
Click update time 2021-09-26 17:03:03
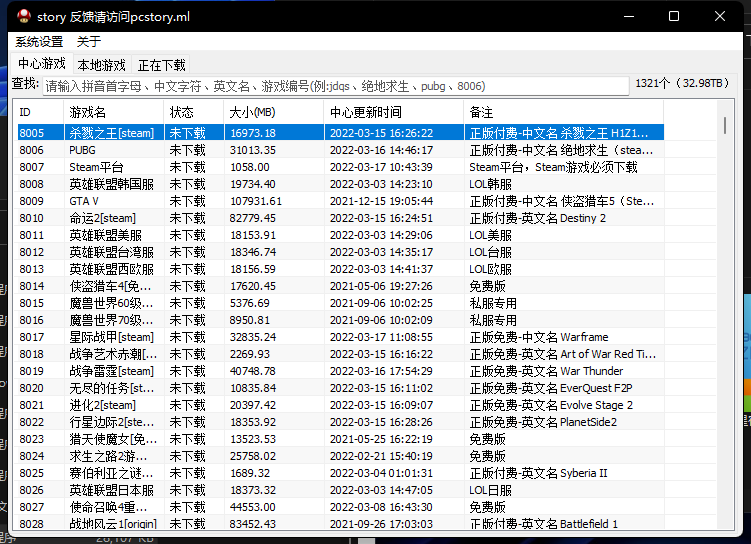tap(381, 524)
